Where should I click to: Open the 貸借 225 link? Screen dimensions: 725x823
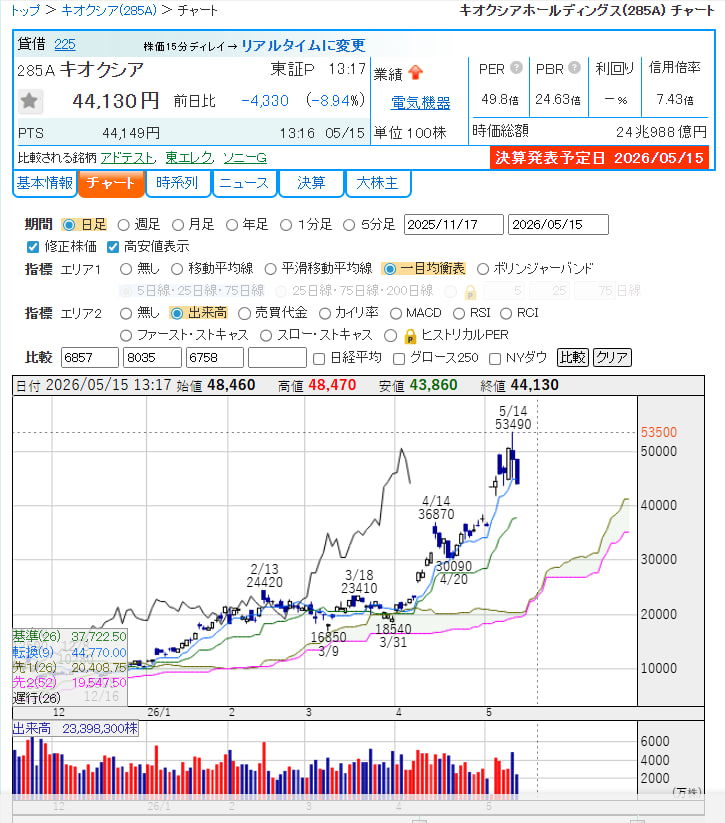pyautogui.click(x=65, y=45)
